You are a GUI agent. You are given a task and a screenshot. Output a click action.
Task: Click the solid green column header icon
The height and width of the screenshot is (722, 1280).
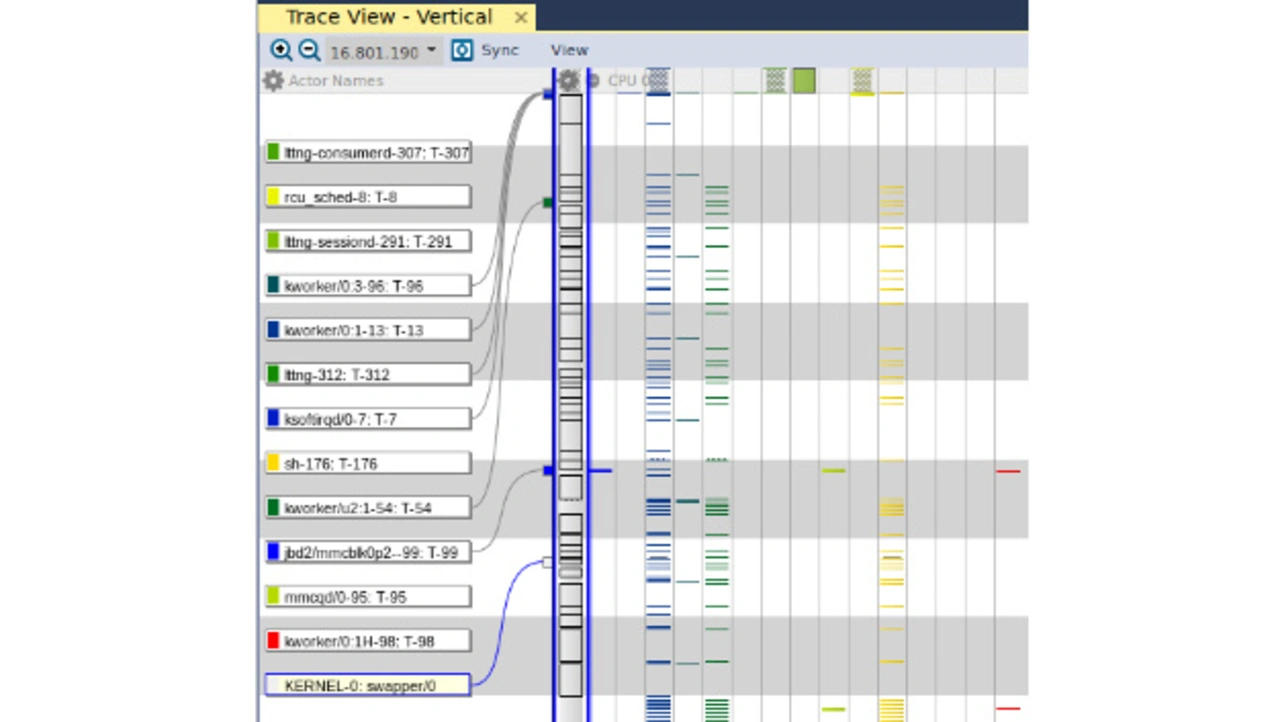tap(804, 80)
